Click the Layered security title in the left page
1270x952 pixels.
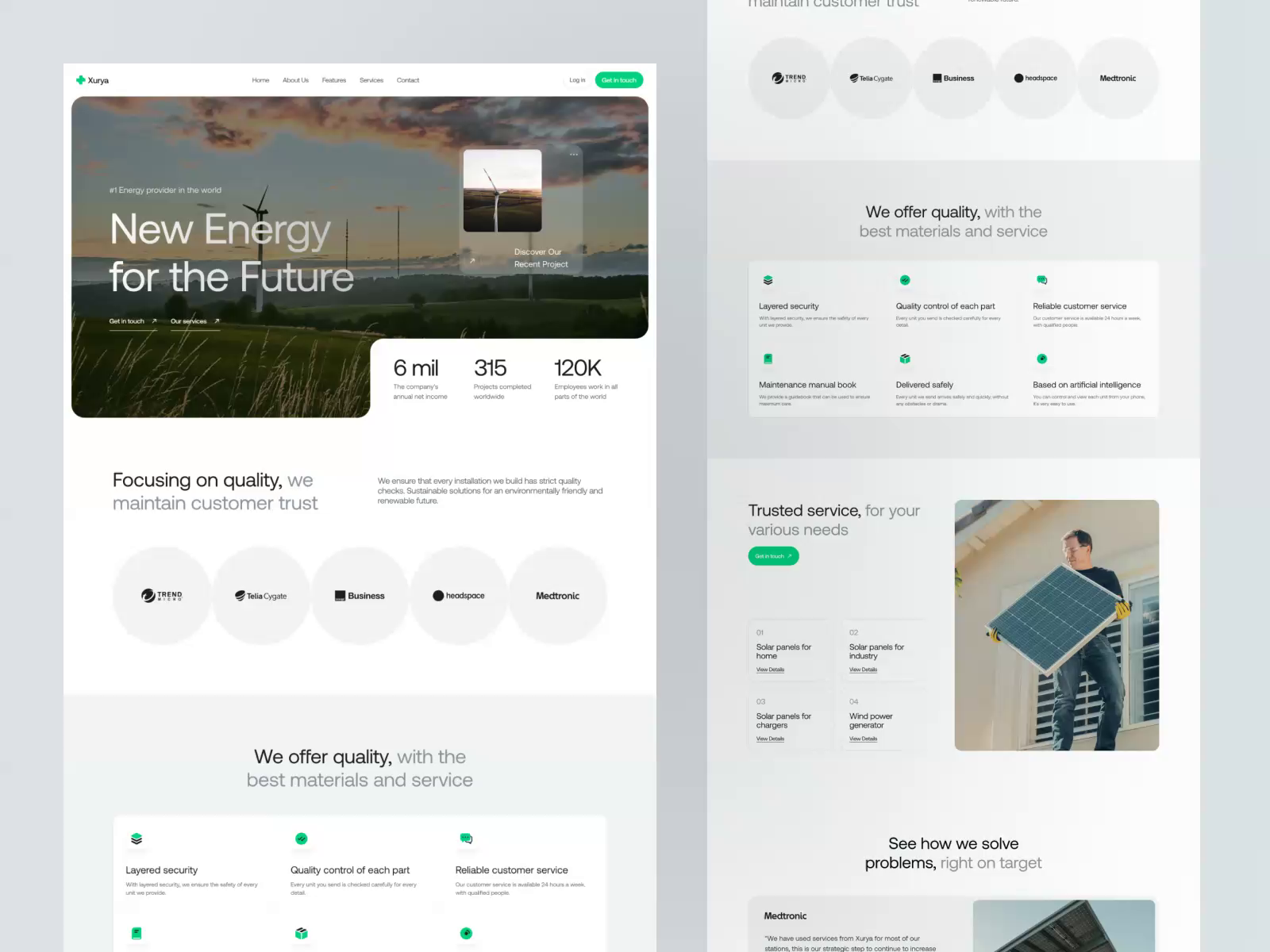click(x=161, y=870)
